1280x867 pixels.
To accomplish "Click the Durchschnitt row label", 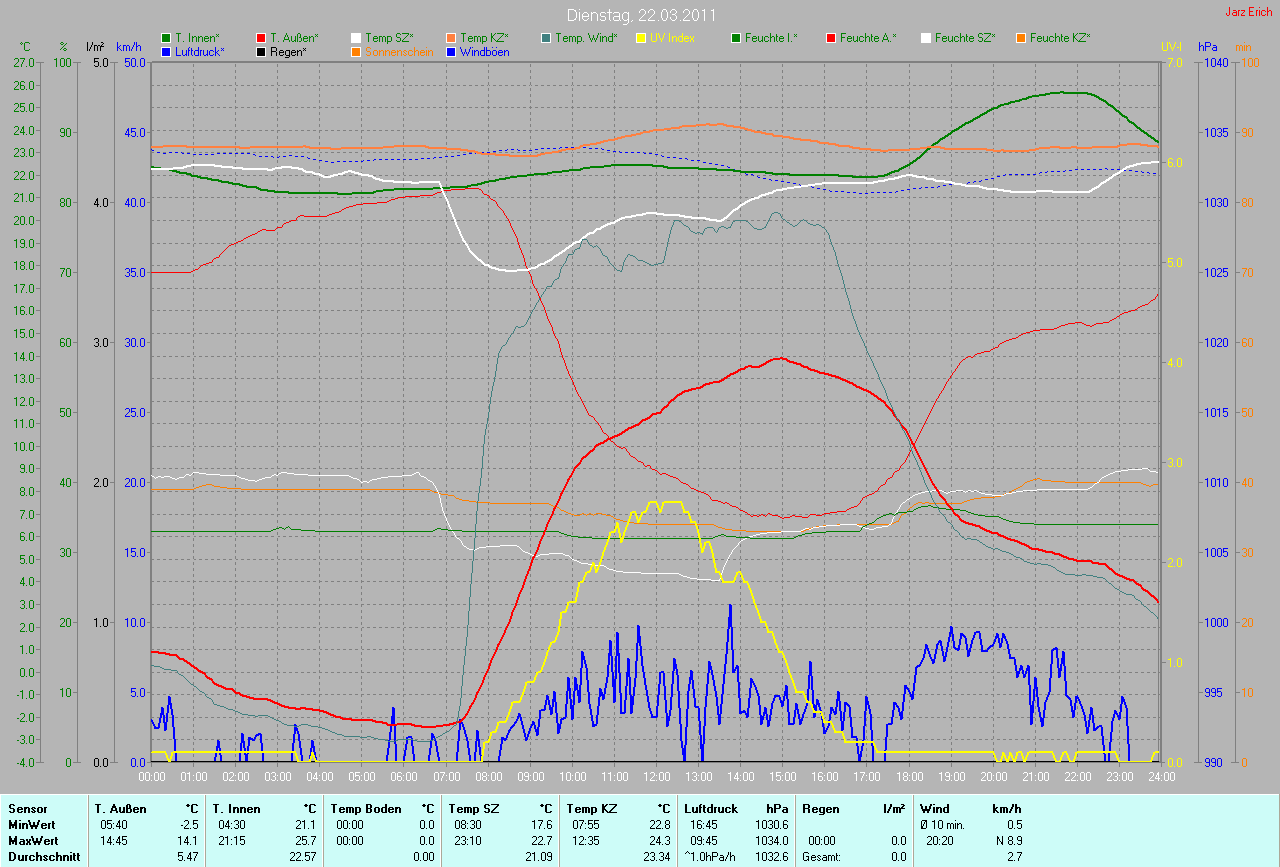I will tap(44, 856).
